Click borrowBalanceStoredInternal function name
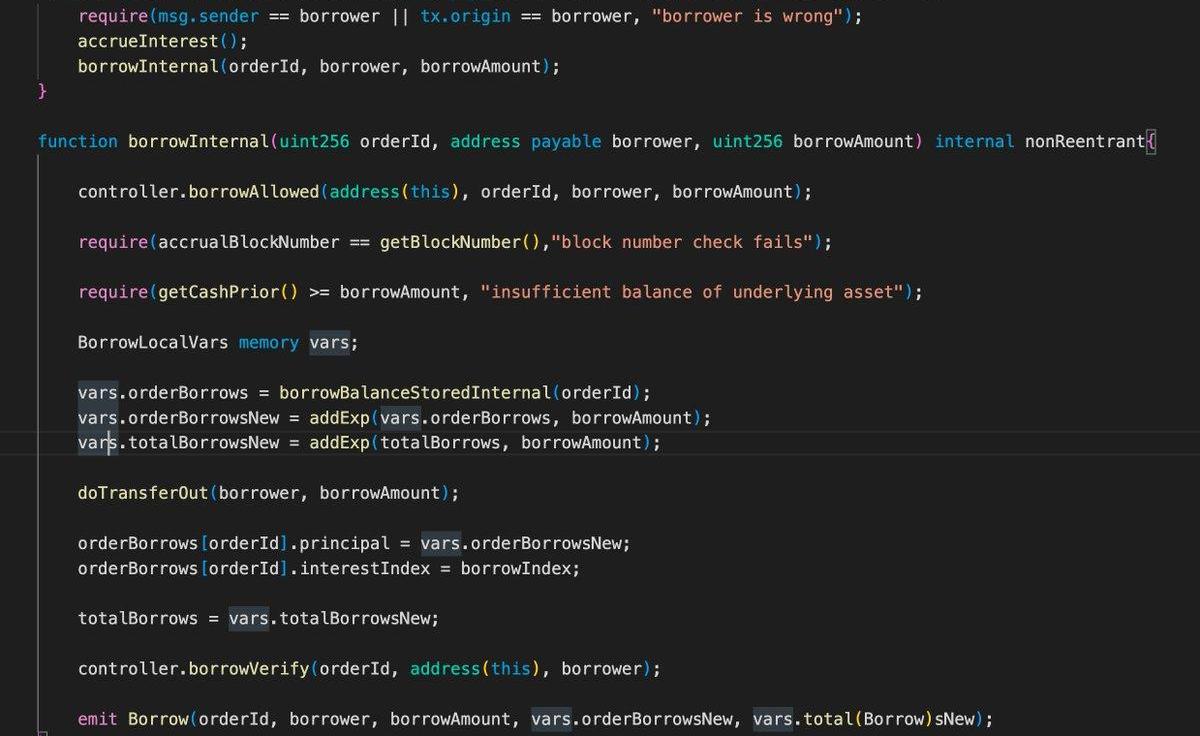This screenshot has height=736, width=1200. tap(414, 393)
